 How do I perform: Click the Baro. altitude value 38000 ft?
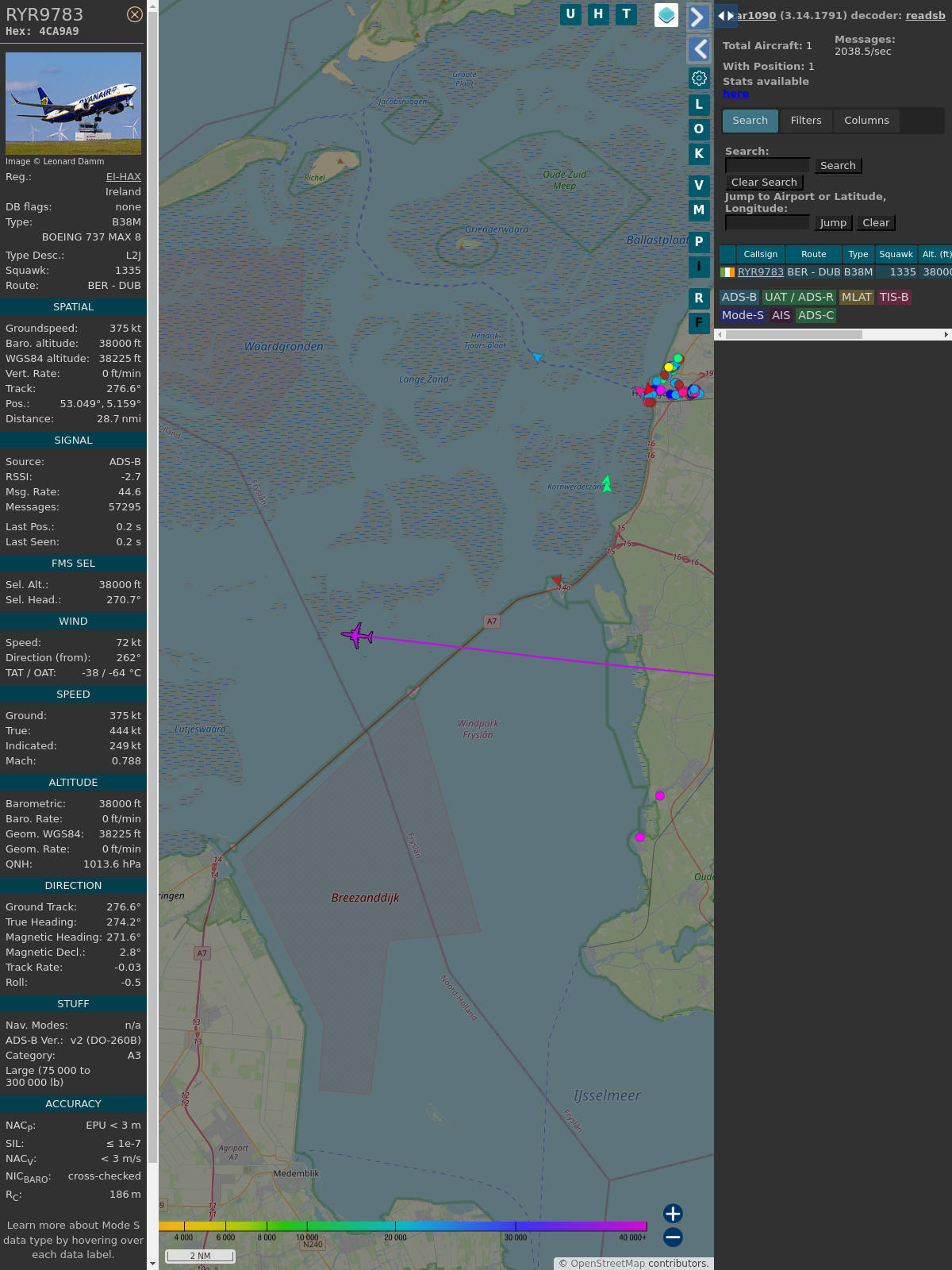(120, 344)
